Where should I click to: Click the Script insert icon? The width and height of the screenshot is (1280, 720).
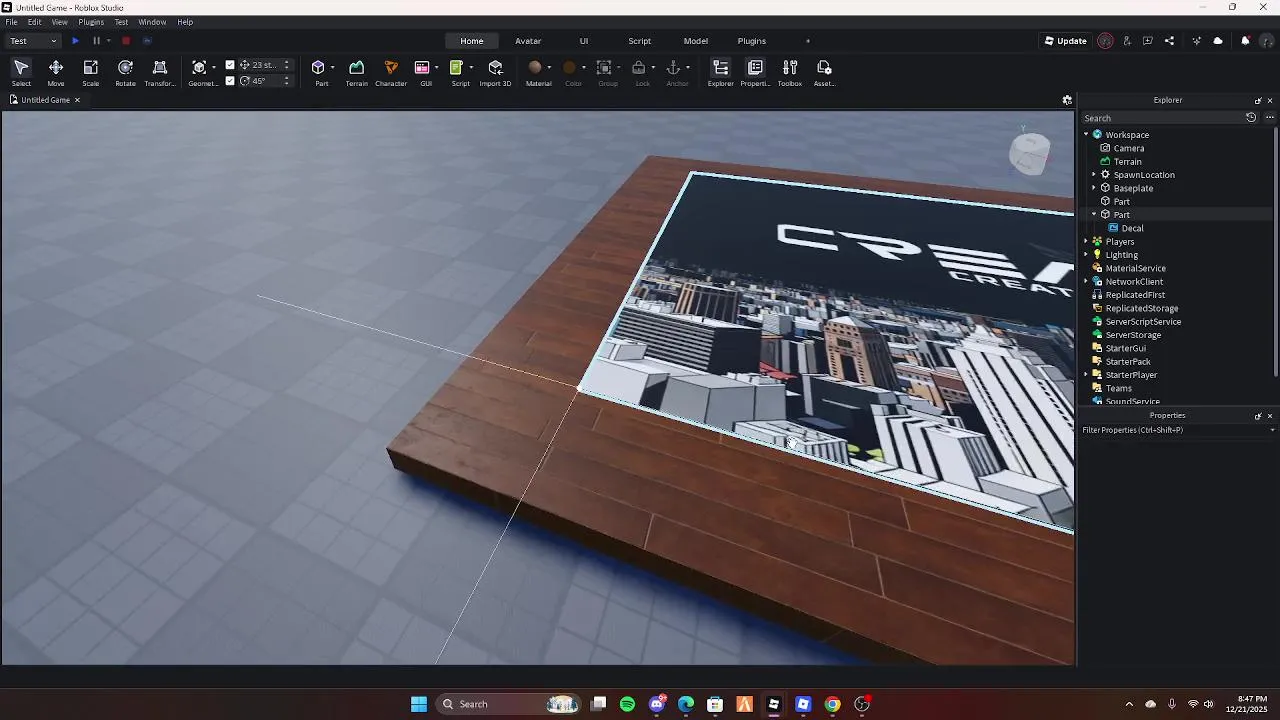click(x=456, y=68)
